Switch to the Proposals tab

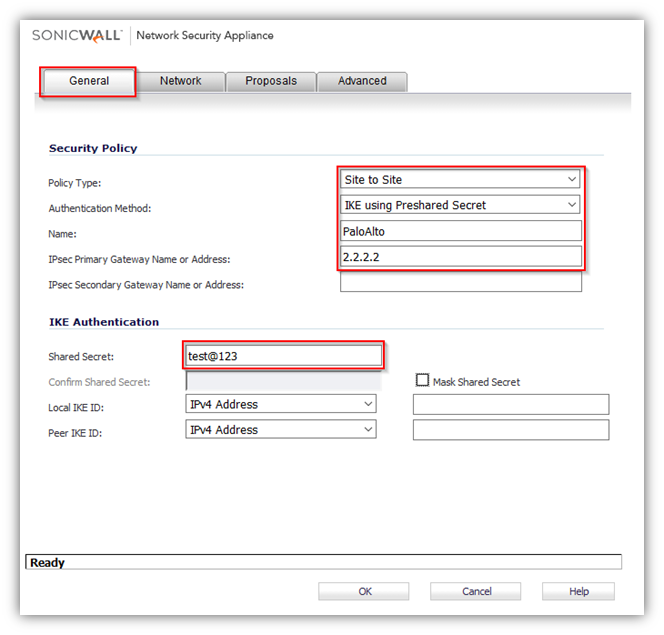(271, 81)
